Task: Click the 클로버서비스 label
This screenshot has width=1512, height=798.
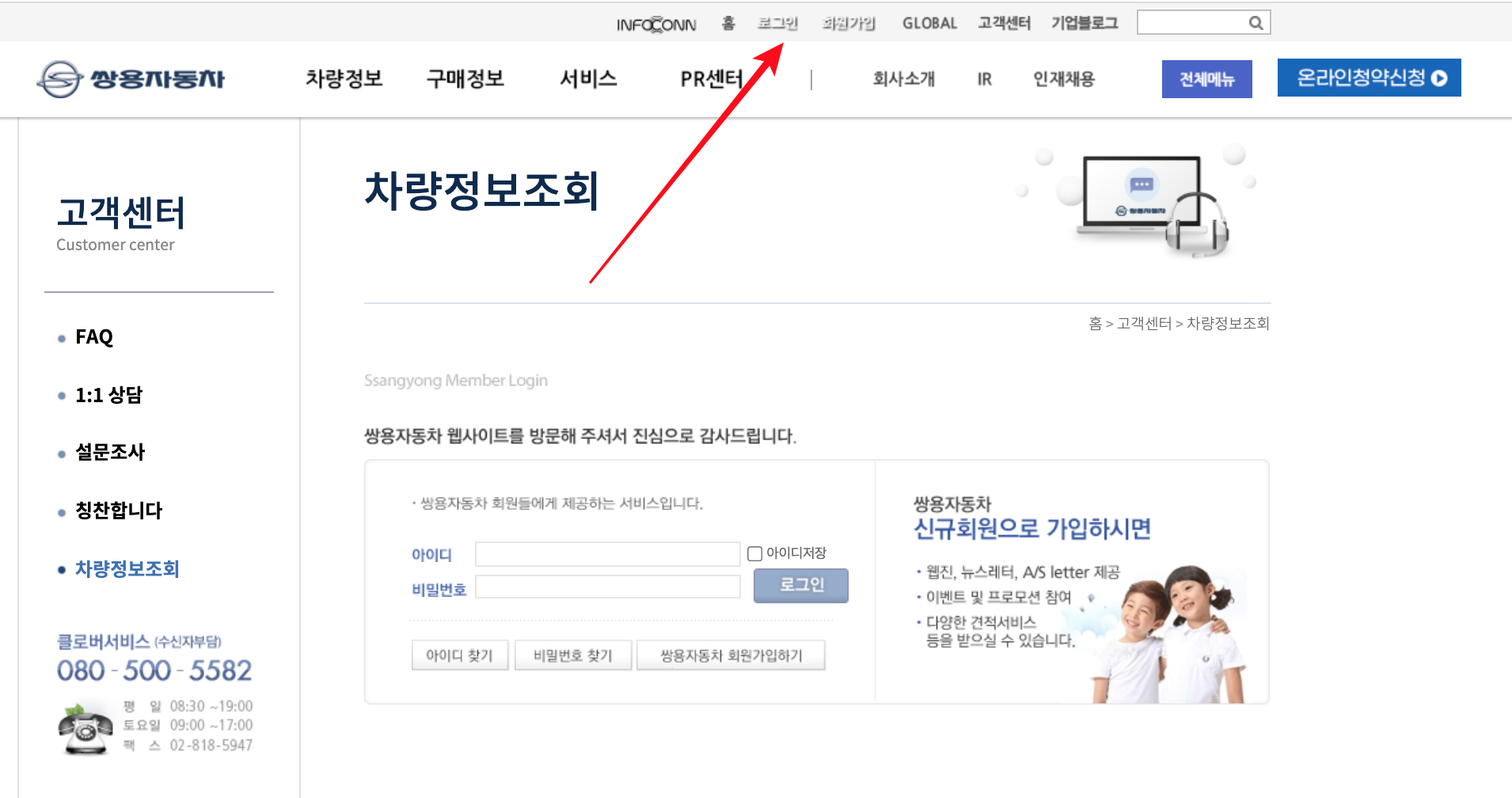Action: coord(103,641)
